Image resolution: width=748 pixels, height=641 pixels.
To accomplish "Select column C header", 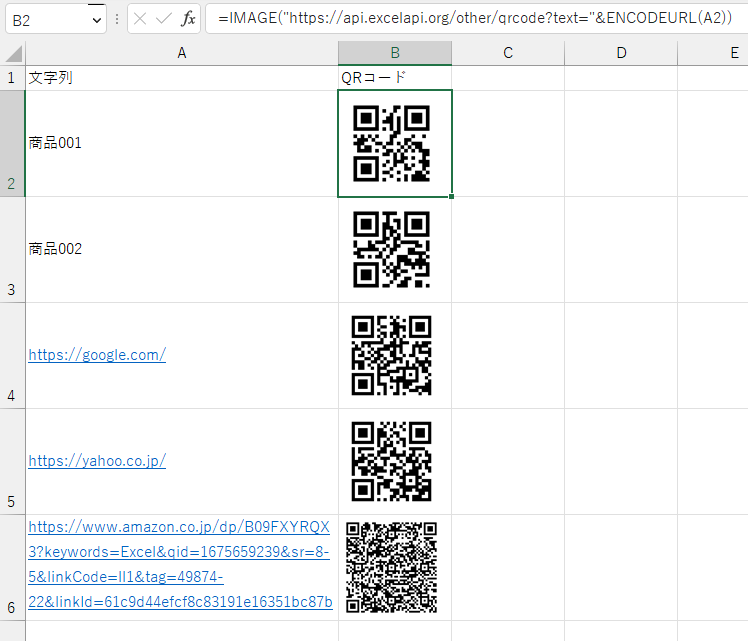I will [x=508, y=53].
